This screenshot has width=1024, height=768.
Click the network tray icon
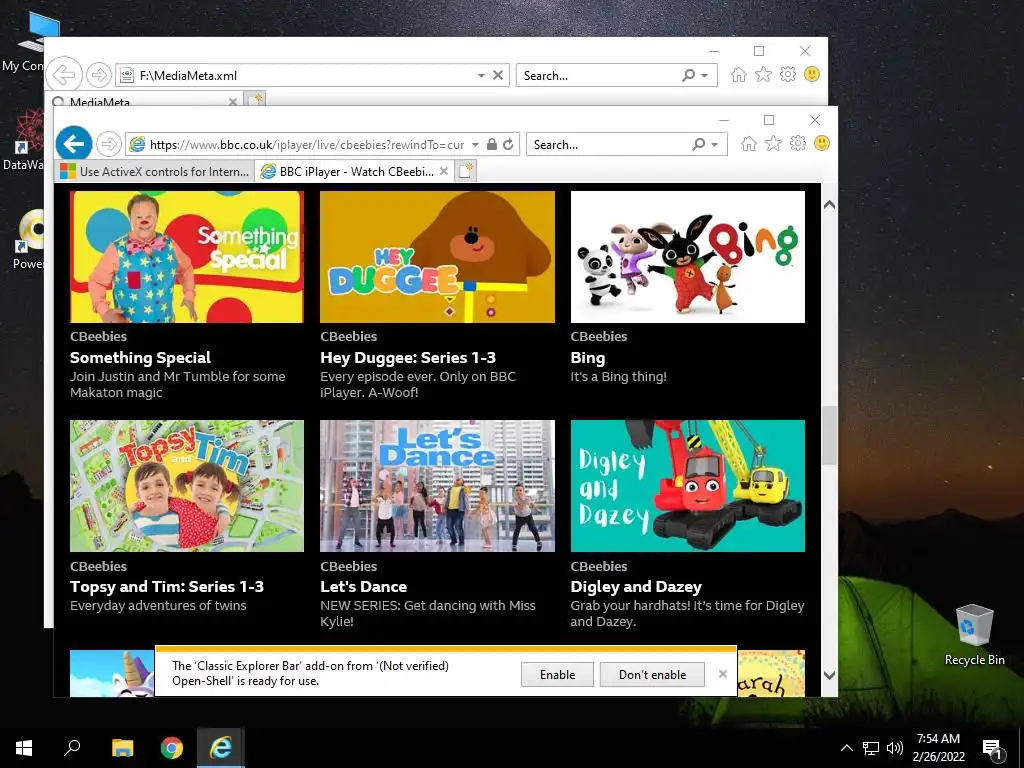(x=871, y=748)
